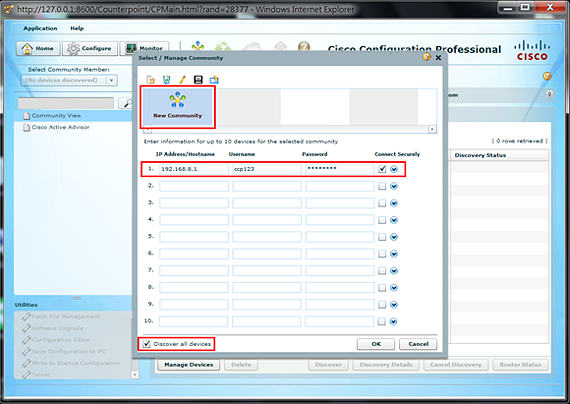The image size is (570, 404).
Task: Click the search box in the left pane
Action: 66,103
